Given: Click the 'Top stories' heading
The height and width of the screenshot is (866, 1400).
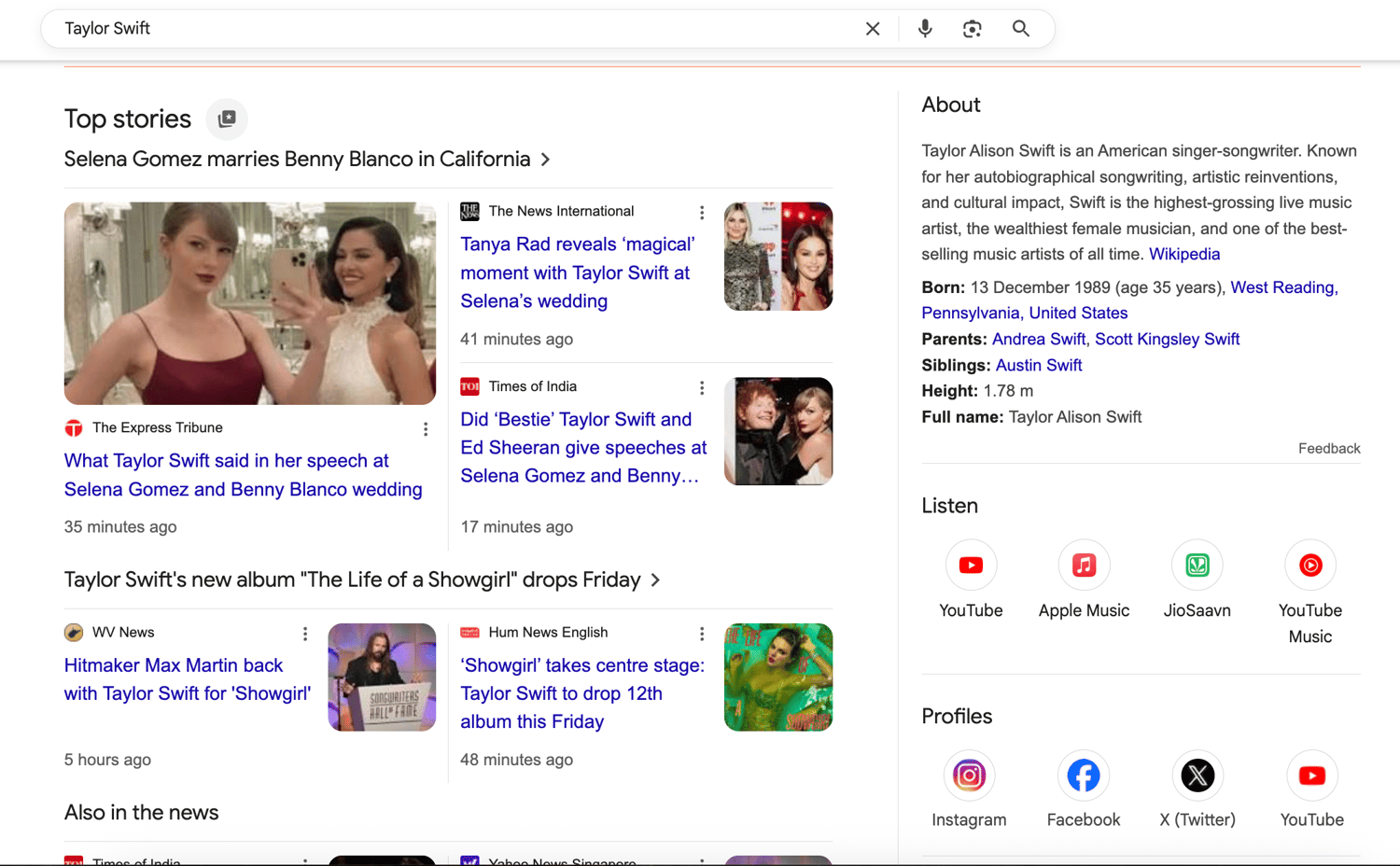Looking at the screenshot, I should (128, 119).
